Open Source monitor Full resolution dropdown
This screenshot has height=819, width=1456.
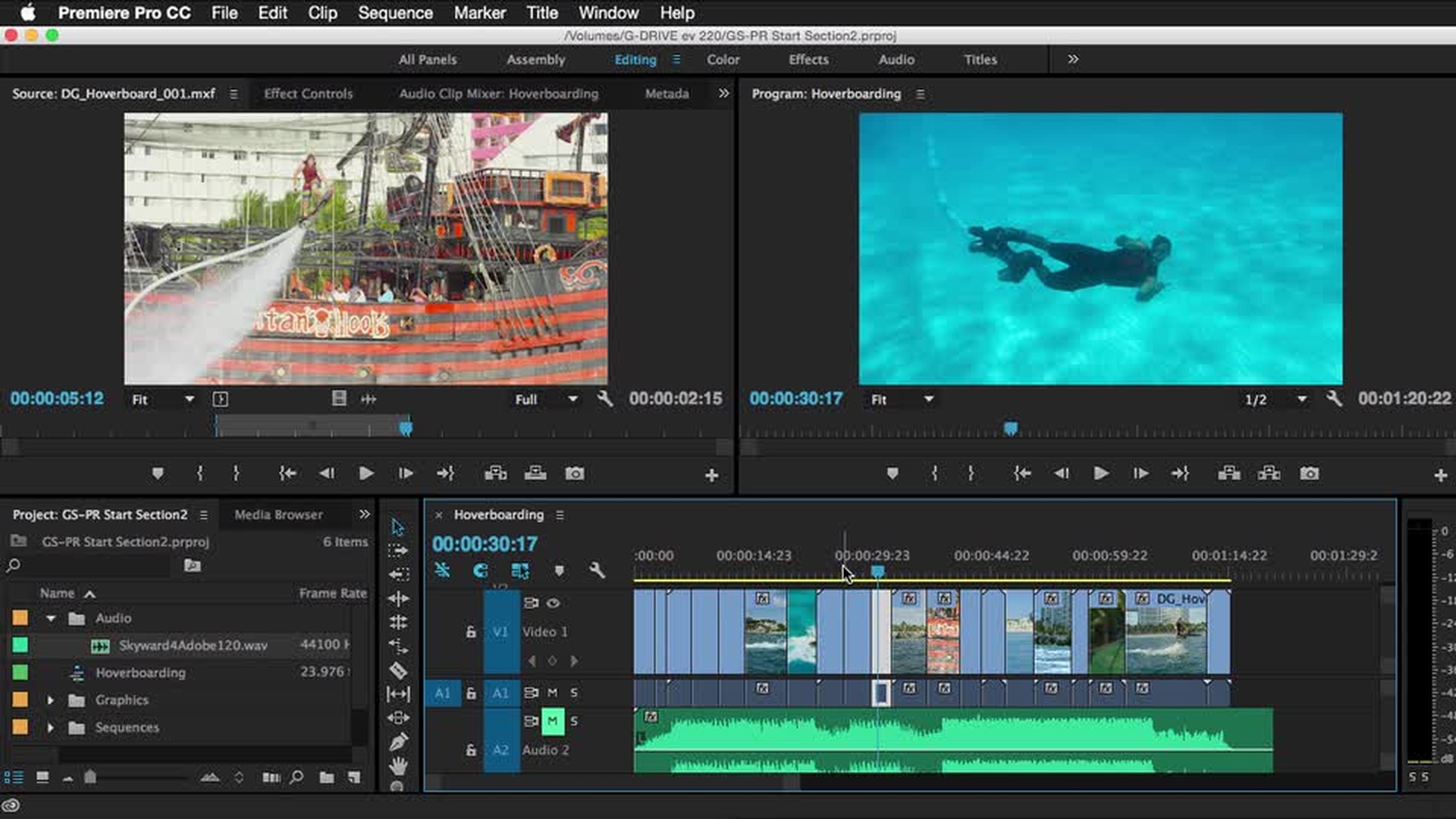[547, 400]
